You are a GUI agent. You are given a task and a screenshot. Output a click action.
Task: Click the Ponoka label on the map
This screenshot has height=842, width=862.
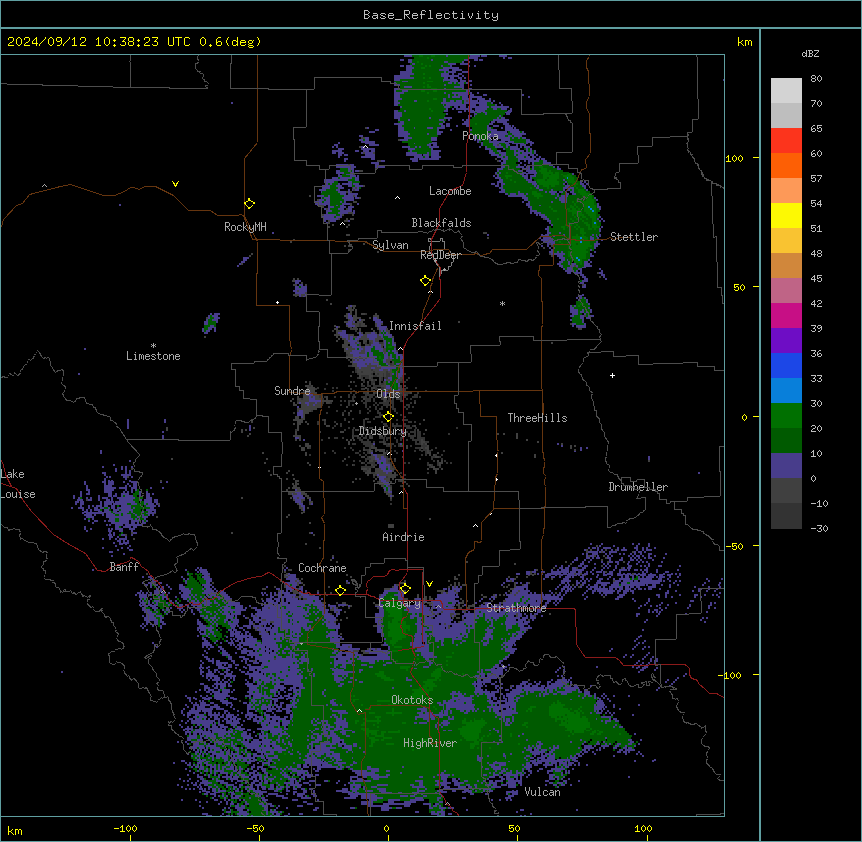click(x=480, y=136)
